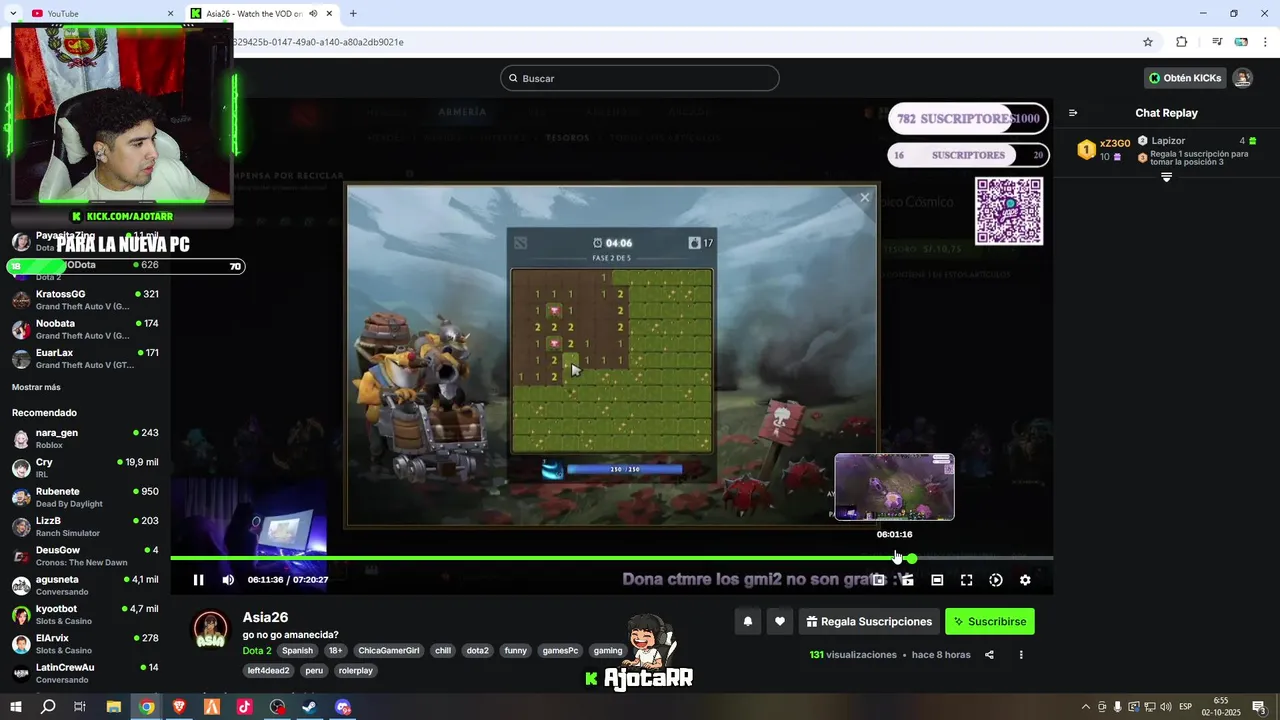This screenshot has height=720, width=1280.
Task: Open Cry recommended channel
Action: coord(85,468)
